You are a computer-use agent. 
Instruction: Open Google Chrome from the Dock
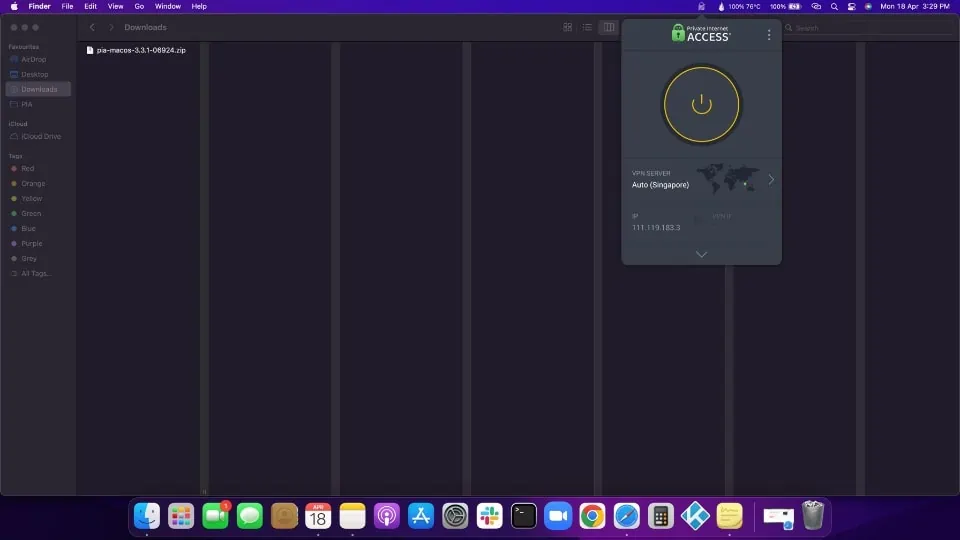pyautogui.click(x=593, y=516)
